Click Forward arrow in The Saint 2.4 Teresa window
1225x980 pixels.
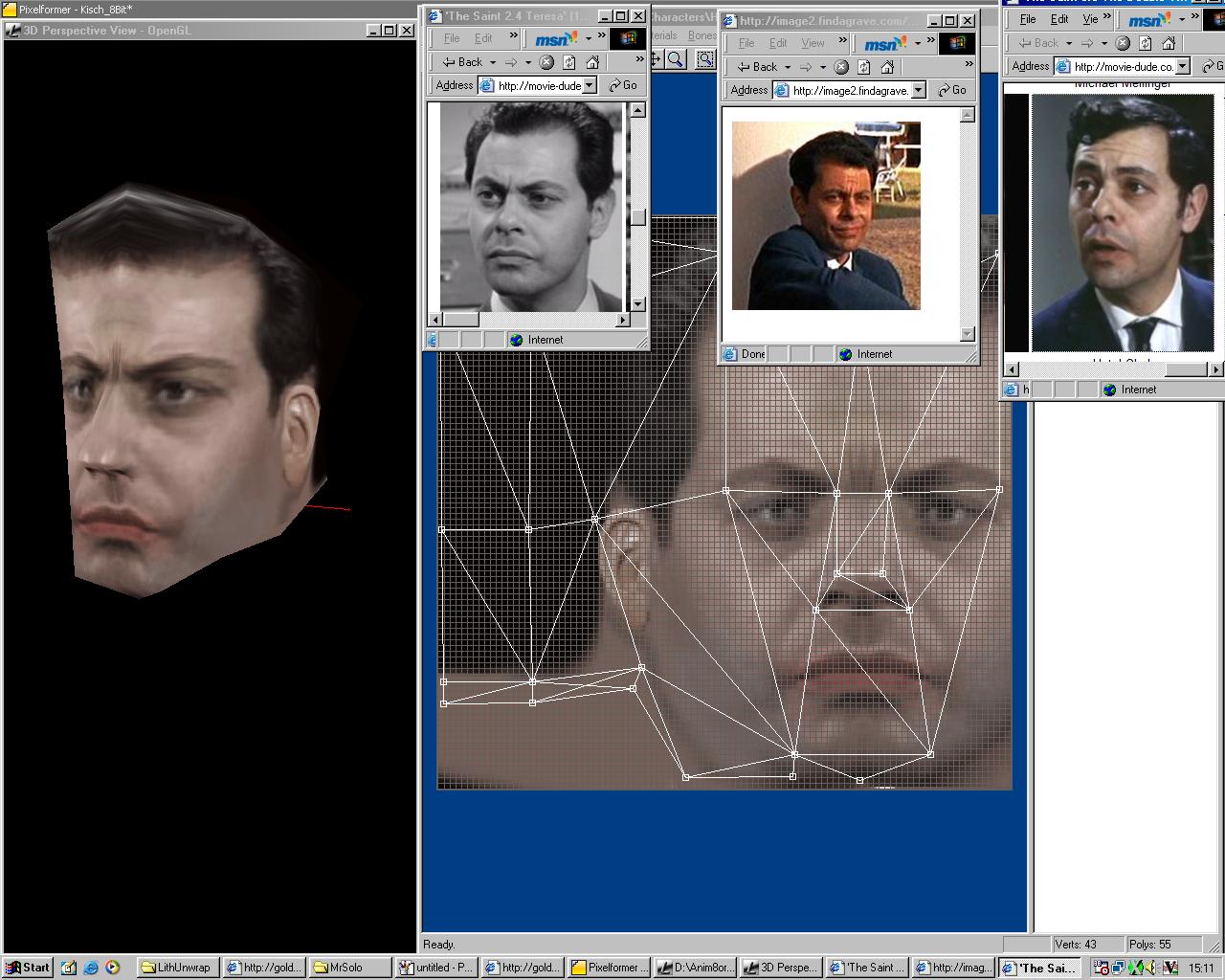(511, 62)
